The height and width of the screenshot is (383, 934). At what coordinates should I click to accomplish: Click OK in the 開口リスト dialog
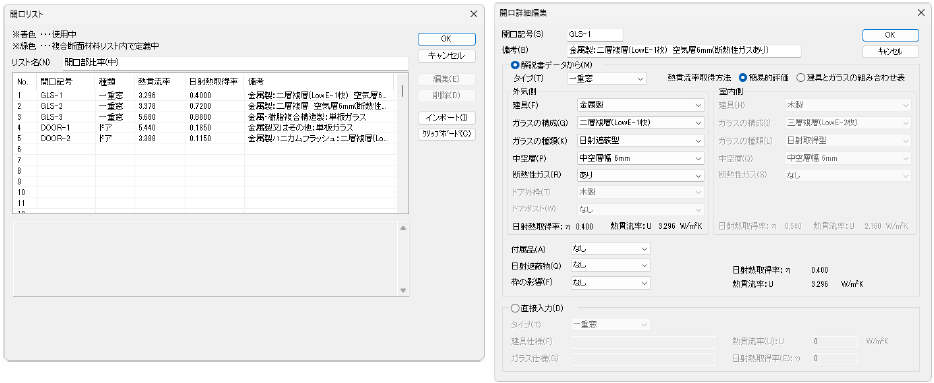click(447, 39)
